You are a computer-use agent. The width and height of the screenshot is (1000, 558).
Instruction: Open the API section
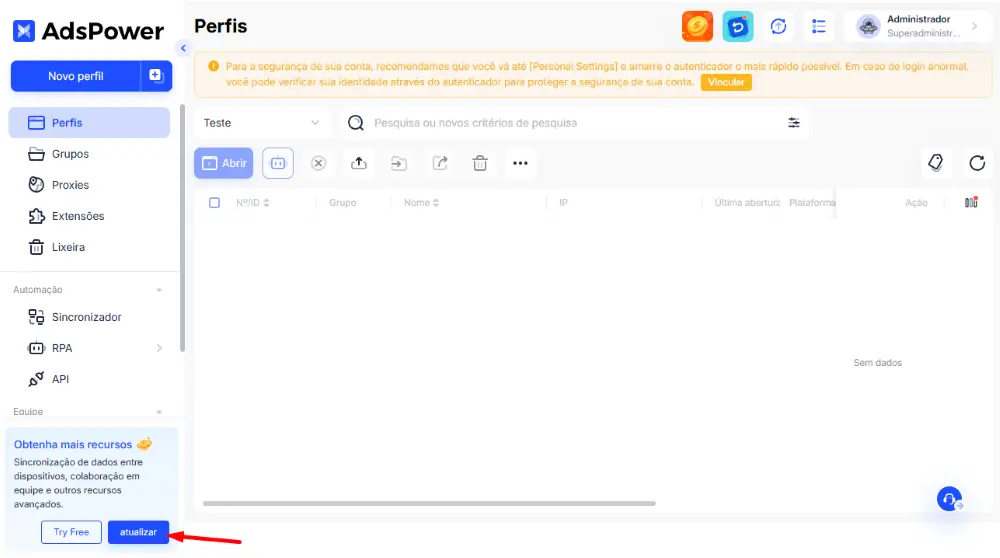tap(89, 379)
